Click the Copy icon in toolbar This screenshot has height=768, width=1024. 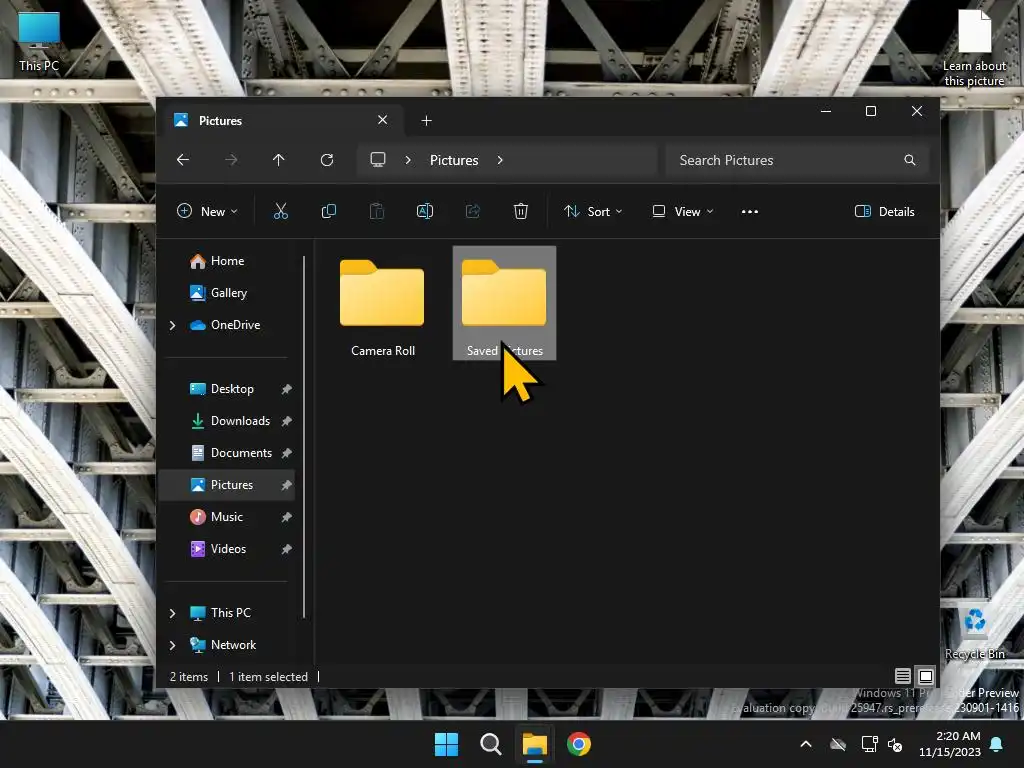tap(328, 211)
